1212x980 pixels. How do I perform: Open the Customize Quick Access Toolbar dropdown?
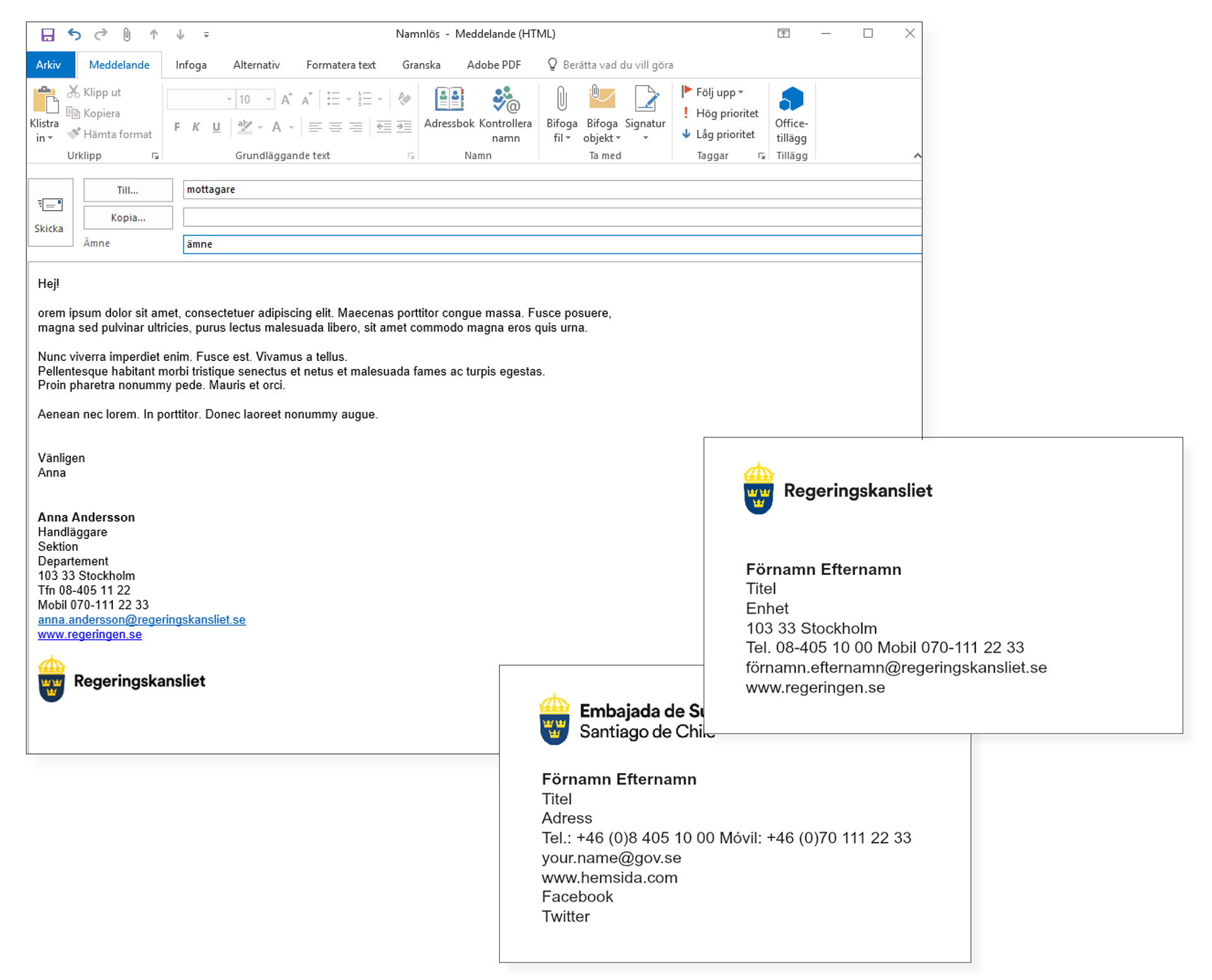[206, 35]
